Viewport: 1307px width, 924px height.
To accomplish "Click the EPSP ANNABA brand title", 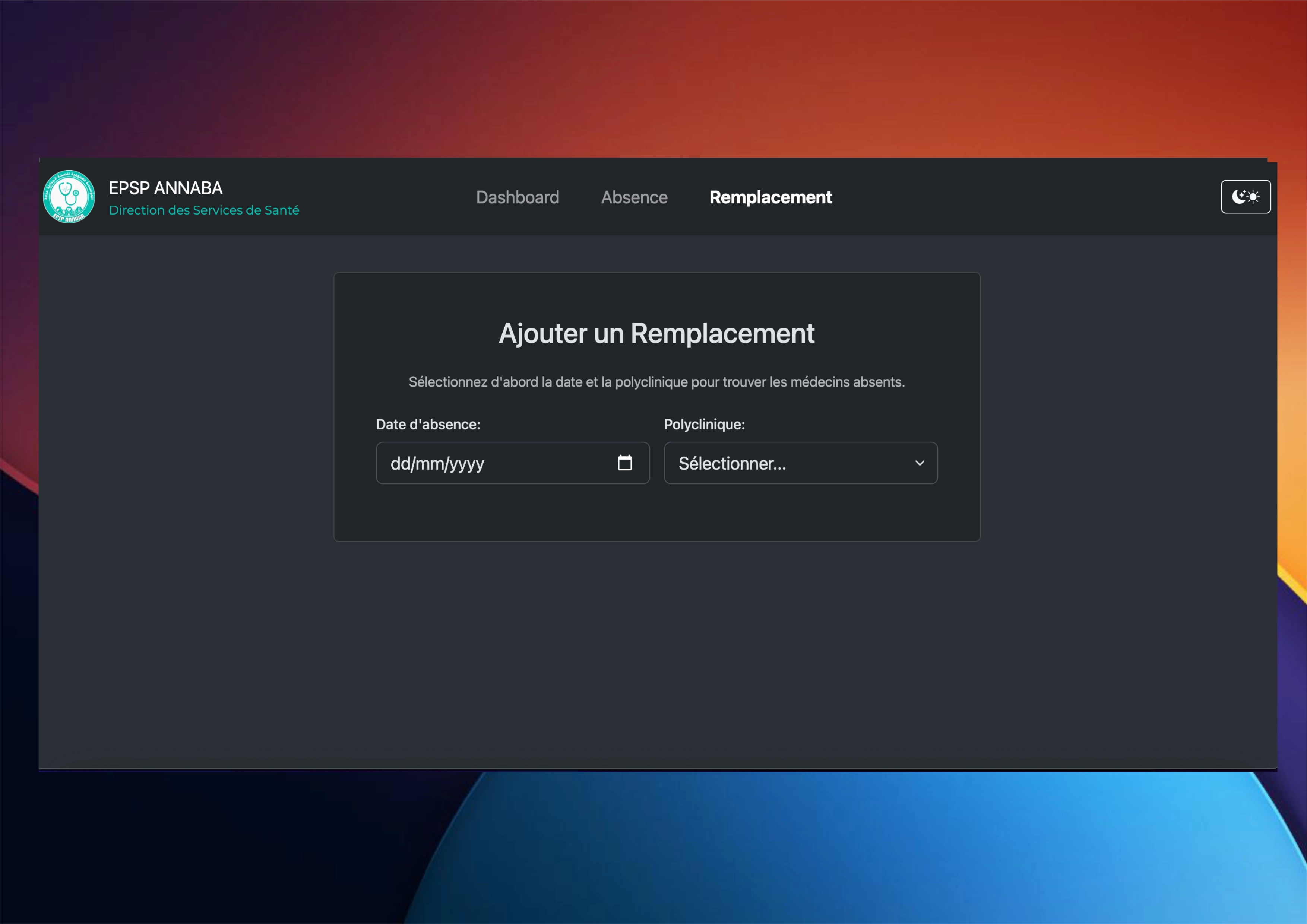I will click(165, 188).
